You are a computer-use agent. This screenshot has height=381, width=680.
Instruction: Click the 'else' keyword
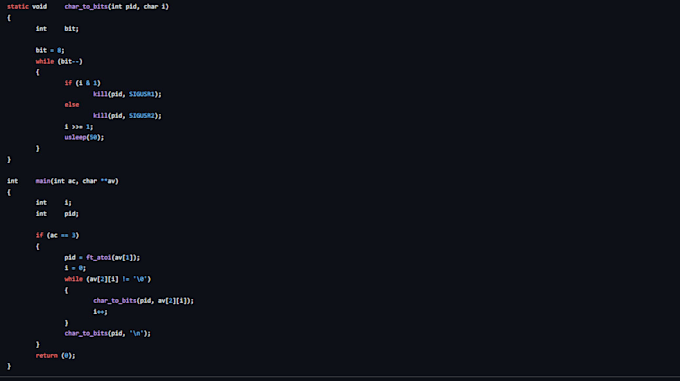72,105
